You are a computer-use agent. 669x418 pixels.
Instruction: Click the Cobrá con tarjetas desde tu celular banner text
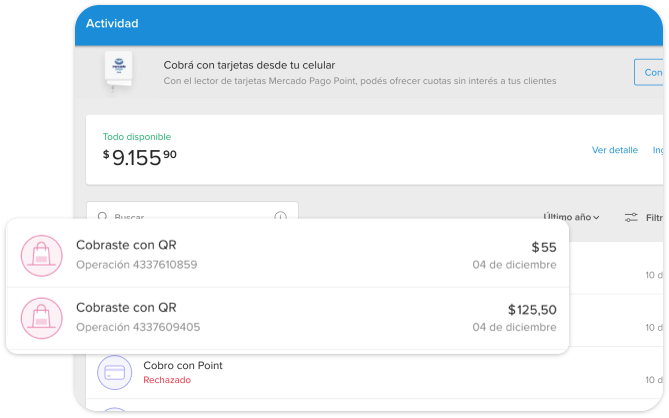click(249, 65)
